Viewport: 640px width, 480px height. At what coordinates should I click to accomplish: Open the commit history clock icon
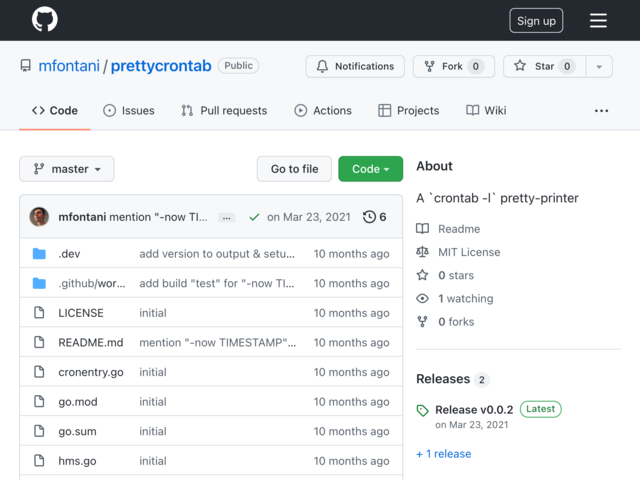coord(369,217)
